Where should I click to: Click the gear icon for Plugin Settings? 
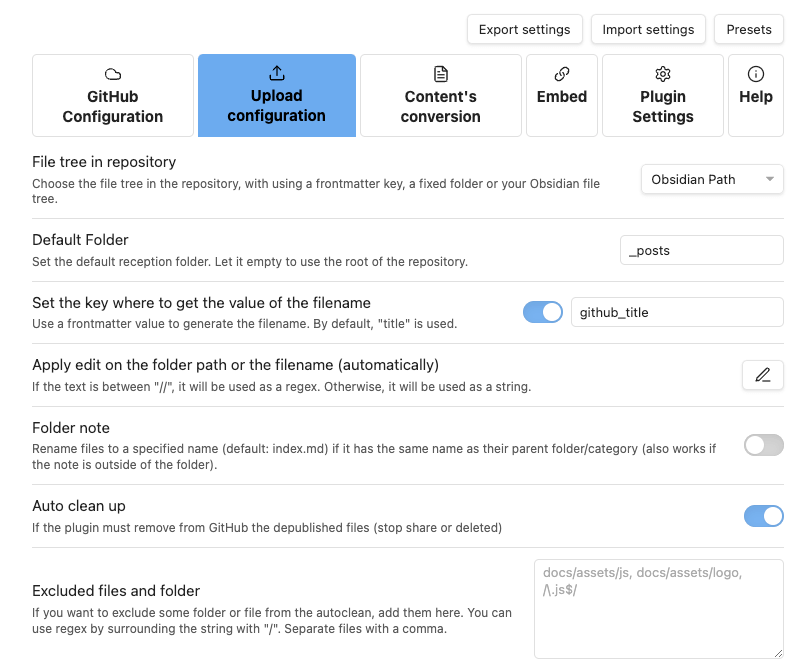click(x=663, y=74)
